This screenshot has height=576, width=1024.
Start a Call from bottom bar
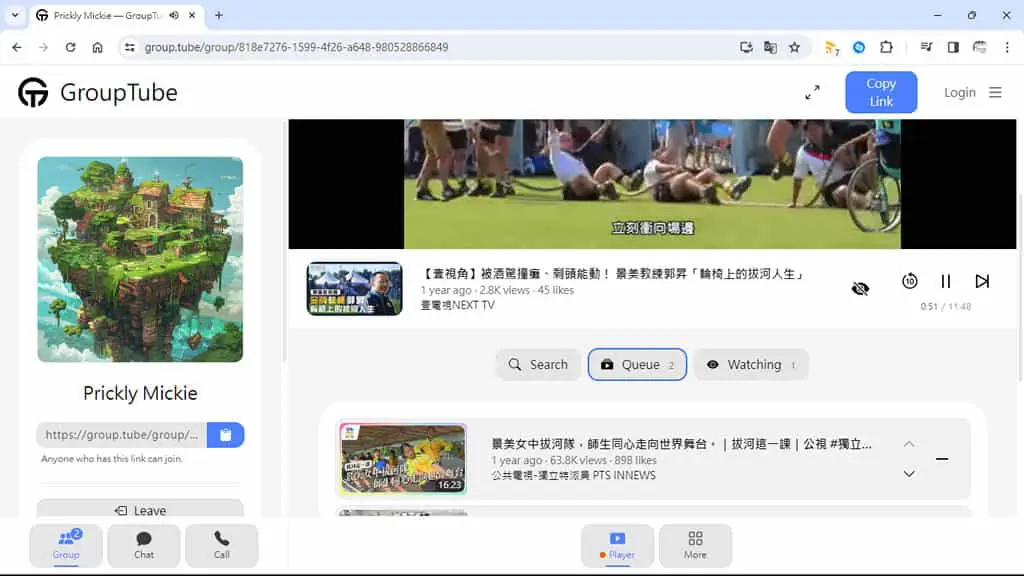pyautogui.click(x=222, y=545)
